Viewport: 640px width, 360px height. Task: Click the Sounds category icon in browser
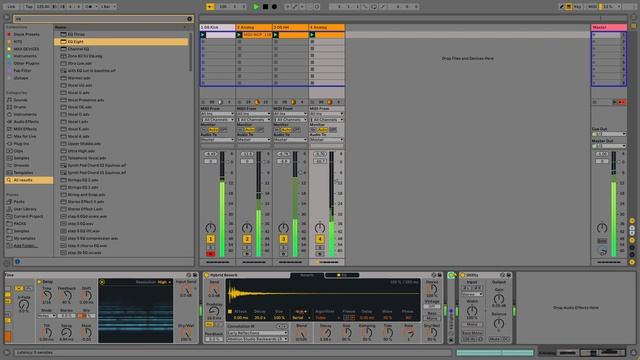pyautogui.click(x=9, y=100)
